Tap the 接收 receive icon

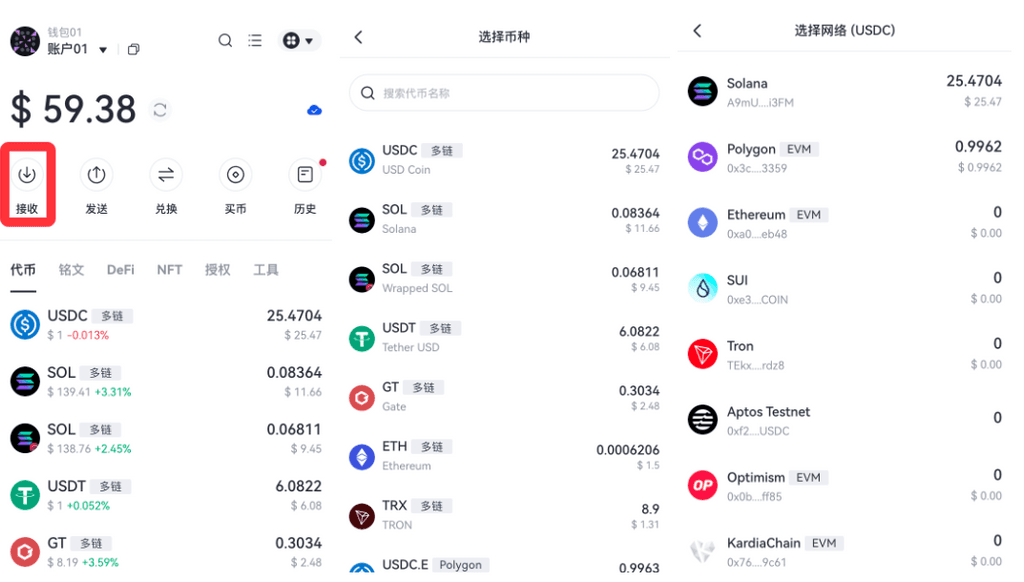(x=27, y=175)
